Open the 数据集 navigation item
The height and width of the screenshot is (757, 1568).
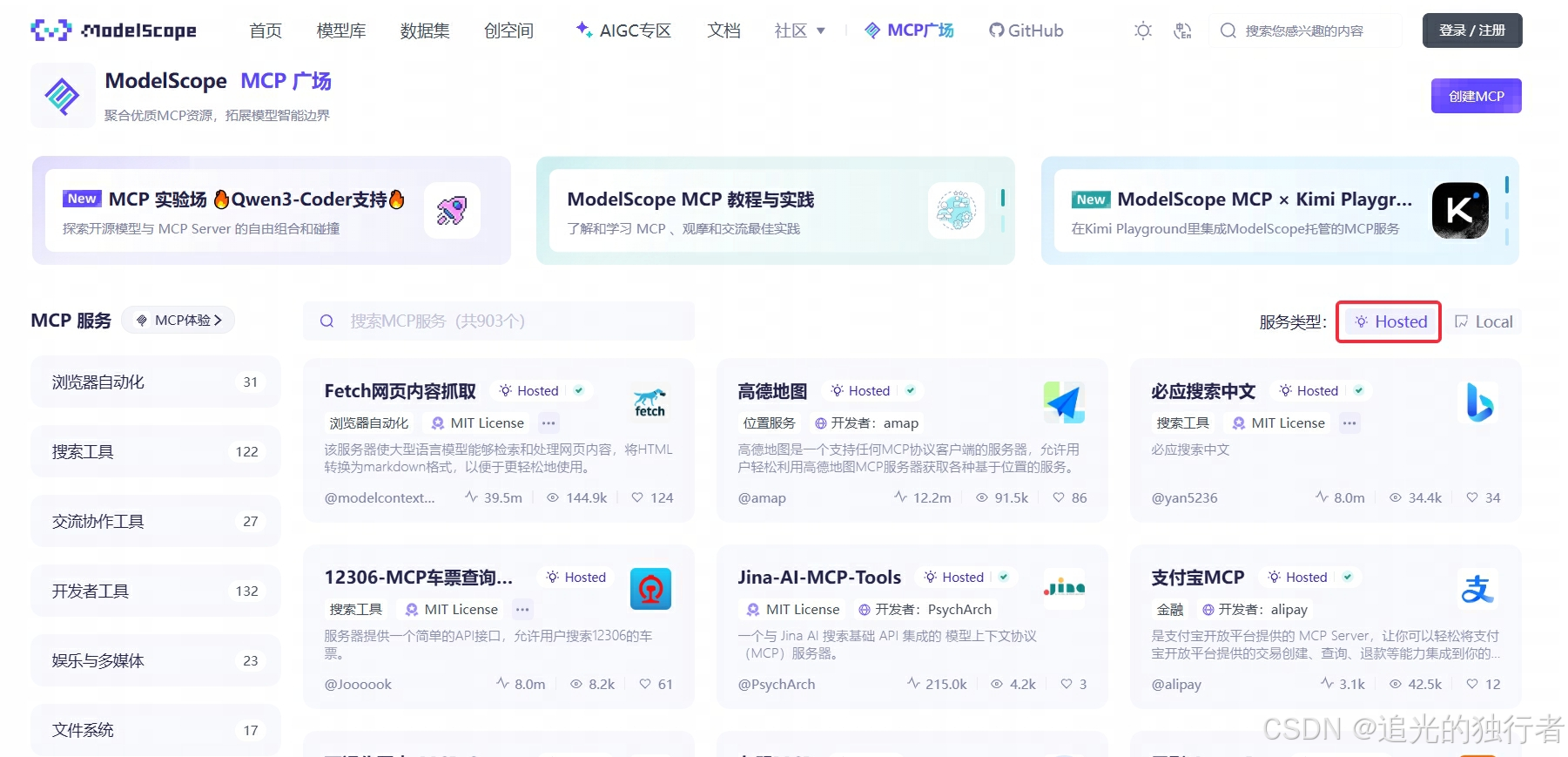425,30
